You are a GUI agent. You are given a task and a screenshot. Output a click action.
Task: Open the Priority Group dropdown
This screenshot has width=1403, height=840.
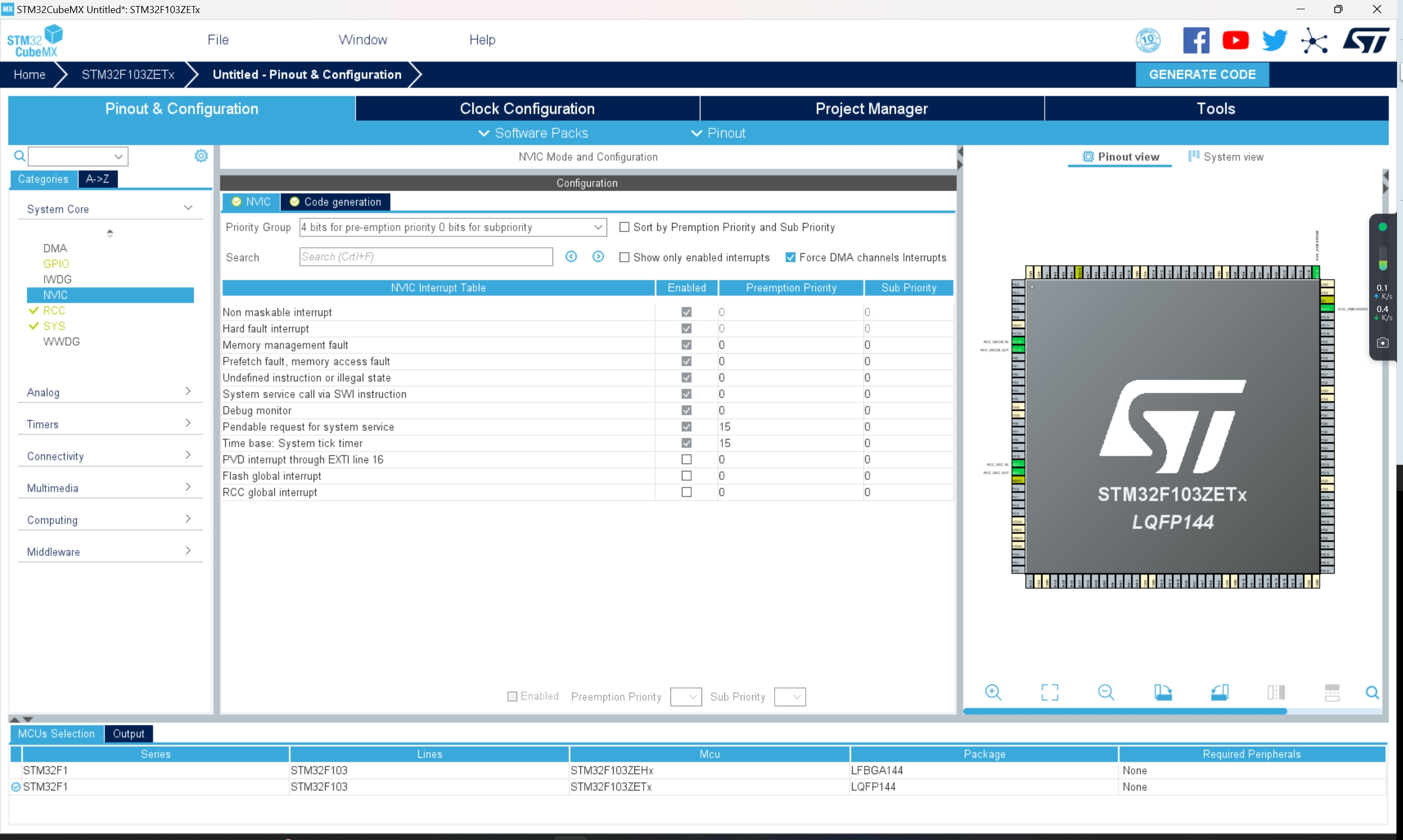click(452, 227)
